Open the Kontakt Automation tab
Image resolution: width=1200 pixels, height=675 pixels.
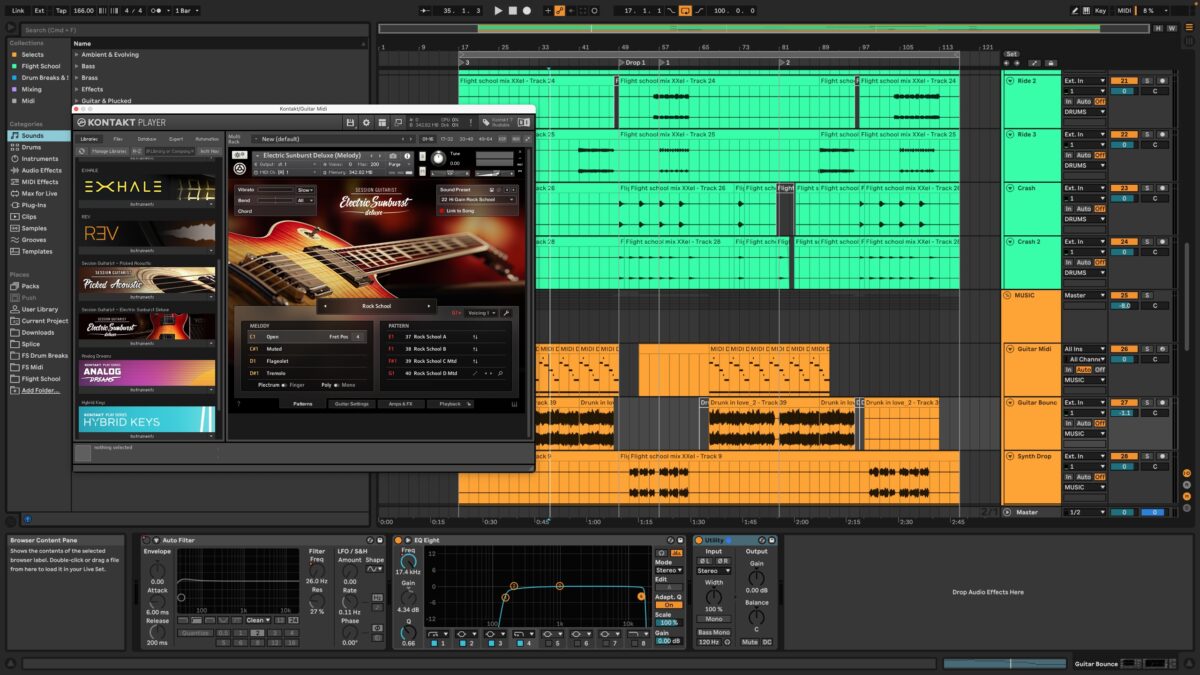tap(207, 139)
